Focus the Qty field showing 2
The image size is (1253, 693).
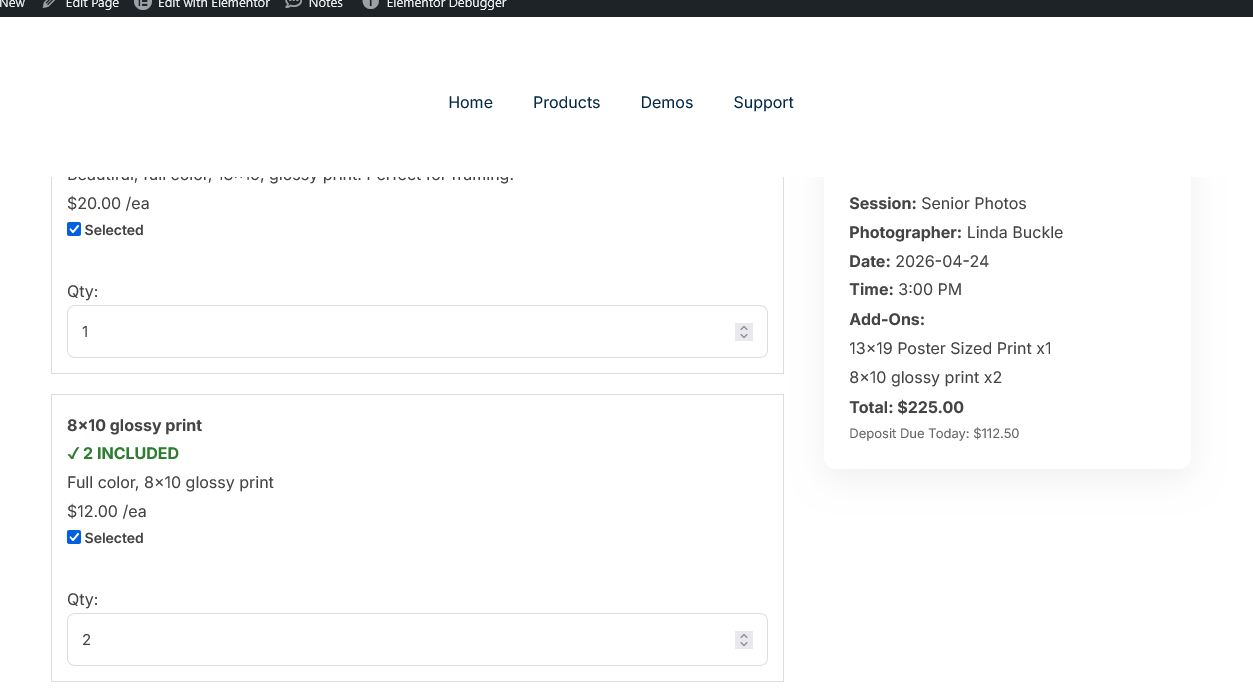tap(400, 639)
